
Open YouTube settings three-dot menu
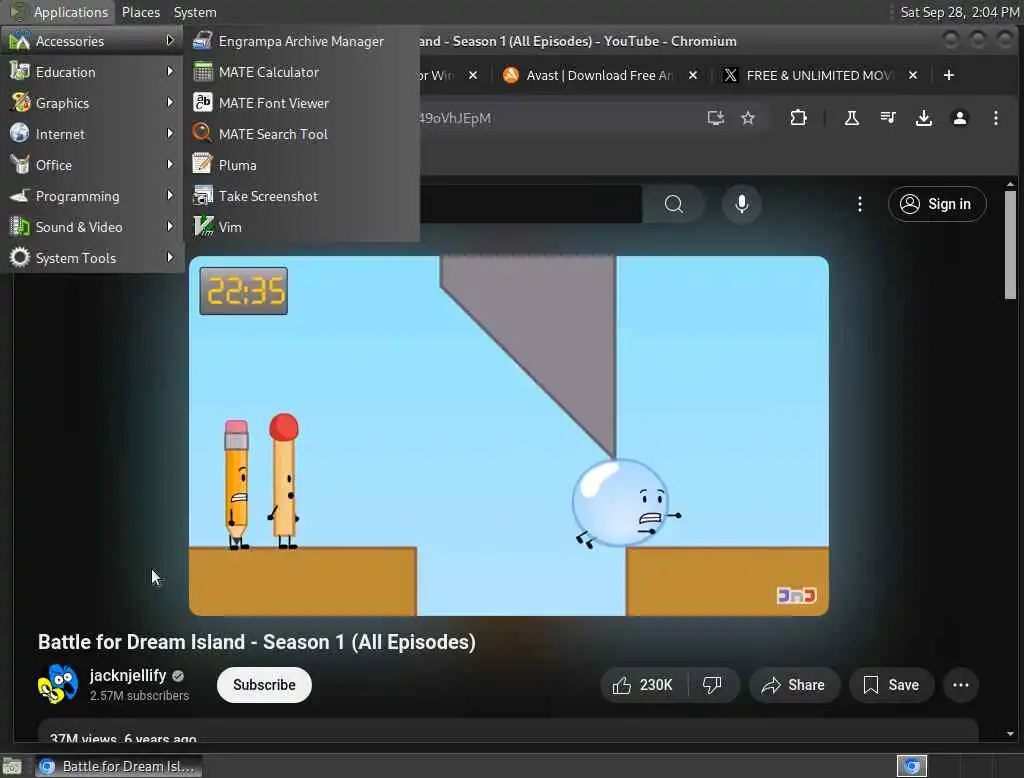tap(859, 204)
